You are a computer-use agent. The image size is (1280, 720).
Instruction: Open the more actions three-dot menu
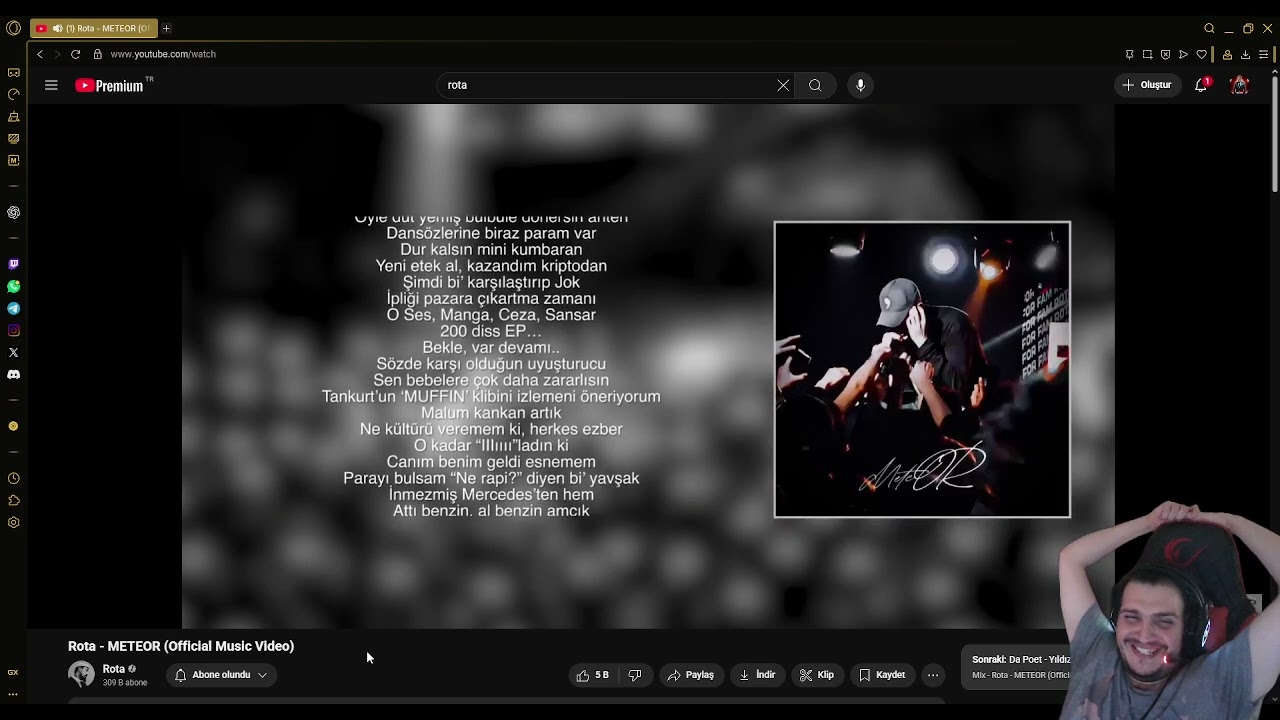933,675
